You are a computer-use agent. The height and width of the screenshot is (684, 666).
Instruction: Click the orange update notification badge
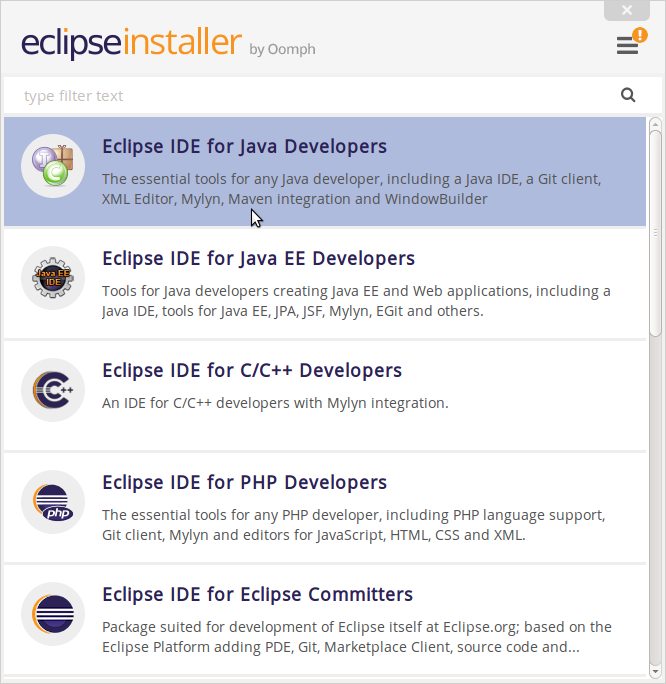pyautogui.click(x=640, y=35)
